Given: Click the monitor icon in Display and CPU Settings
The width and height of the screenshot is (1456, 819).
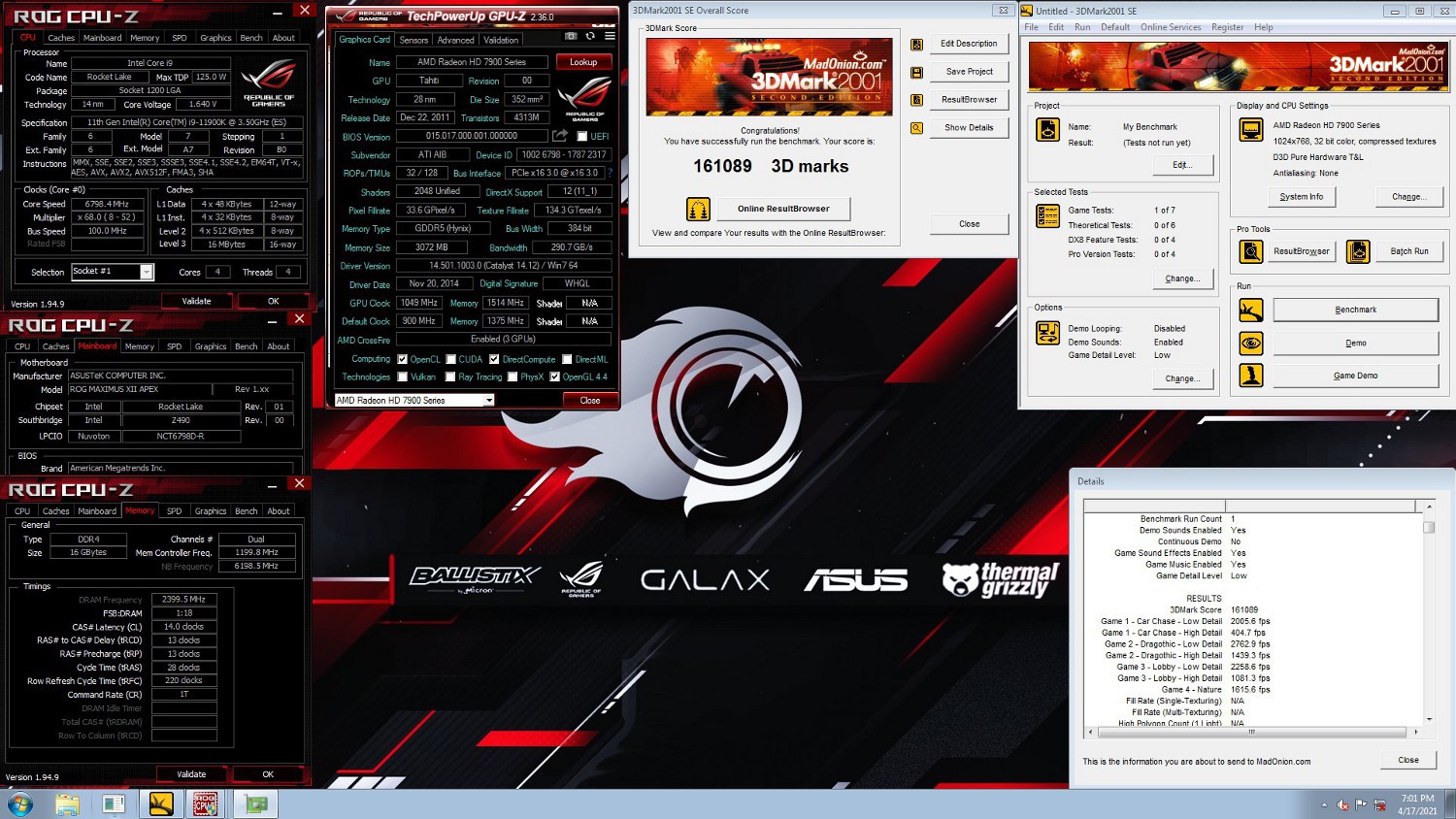Looking at the screenshot, I should [1251, 129].
